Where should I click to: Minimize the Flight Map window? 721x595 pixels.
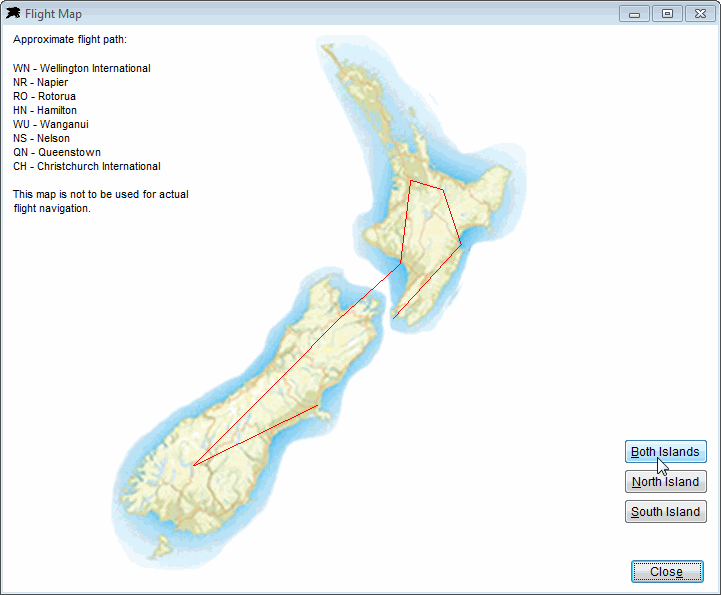click(x=634, y=14)
